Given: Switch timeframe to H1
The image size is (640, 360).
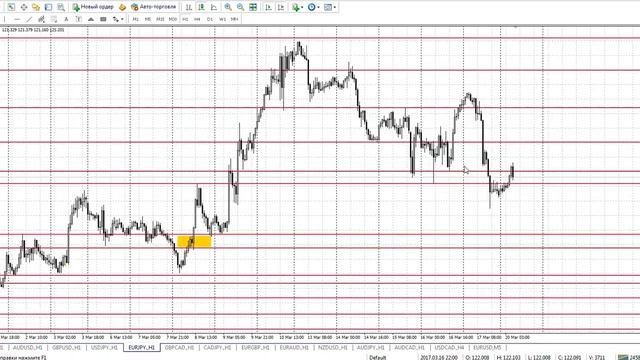Looking at the screenshot, I should point(185,19).
